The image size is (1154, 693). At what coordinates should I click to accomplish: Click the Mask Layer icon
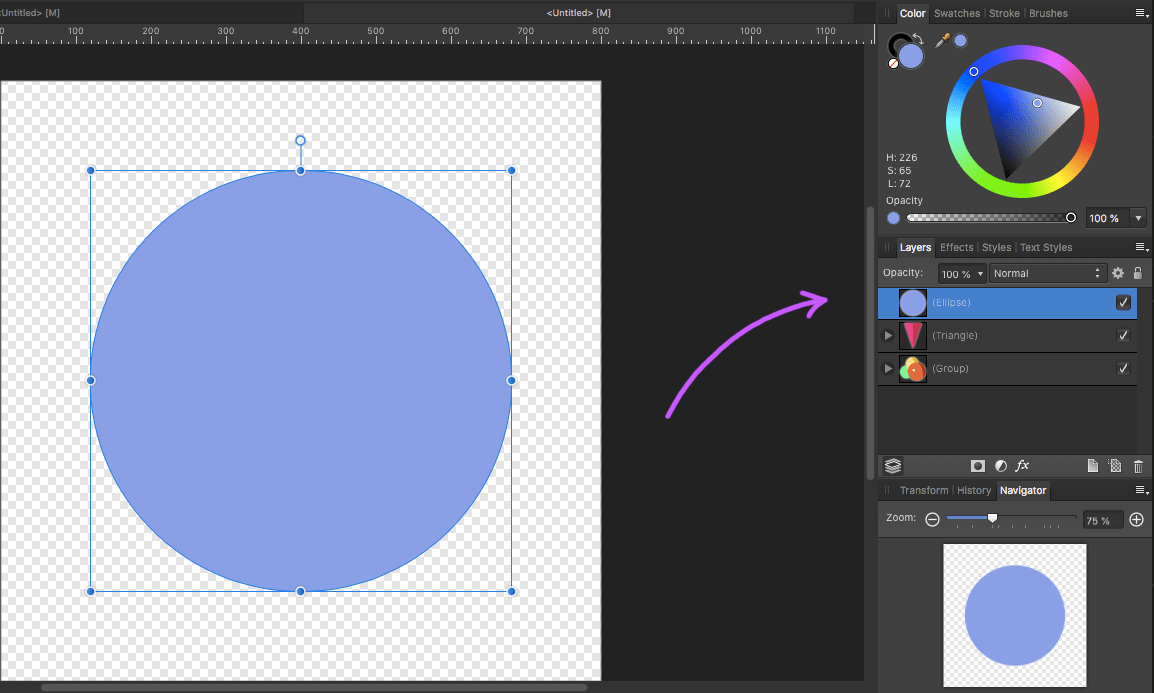coord(978,466)
